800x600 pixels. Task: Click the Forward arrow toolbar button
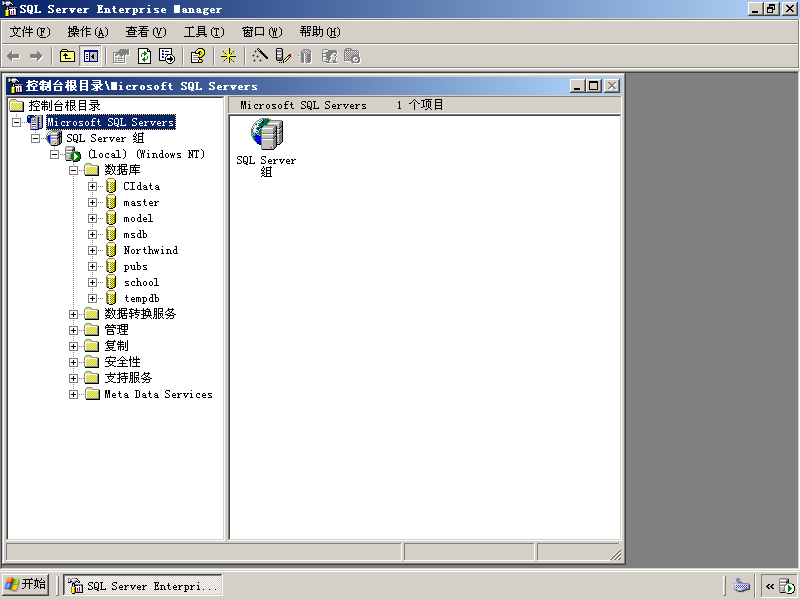[x=36, y=56]
